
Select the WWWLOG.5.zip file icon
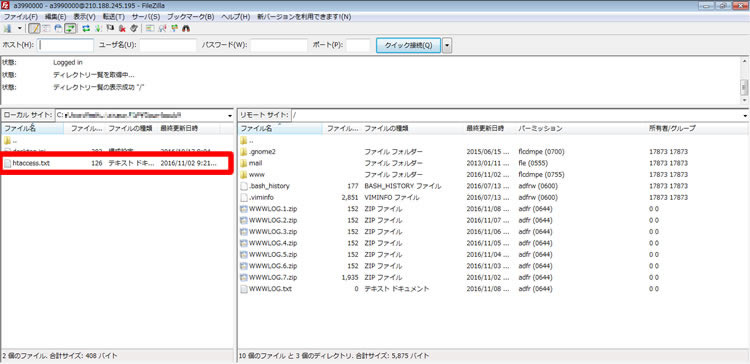pos(243,255)
